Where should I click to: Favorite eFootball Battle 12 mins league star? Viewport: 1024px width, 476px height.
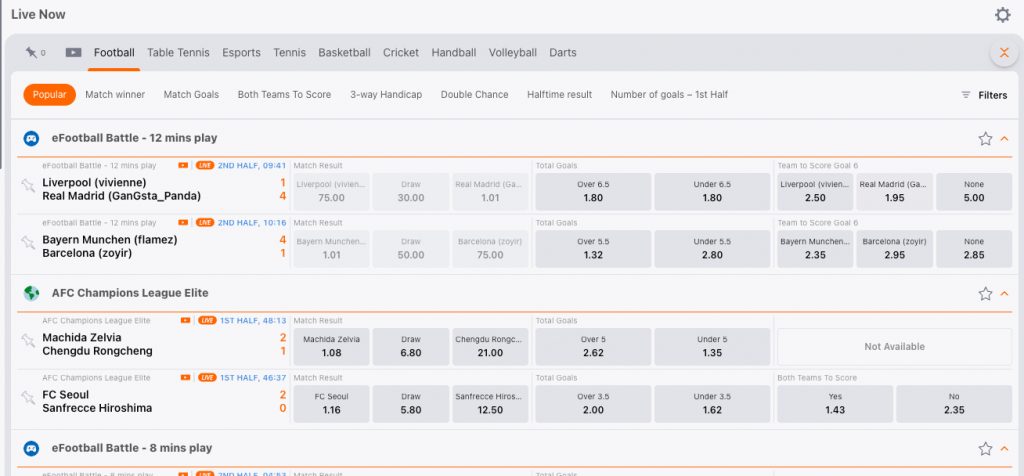[985, 138]
